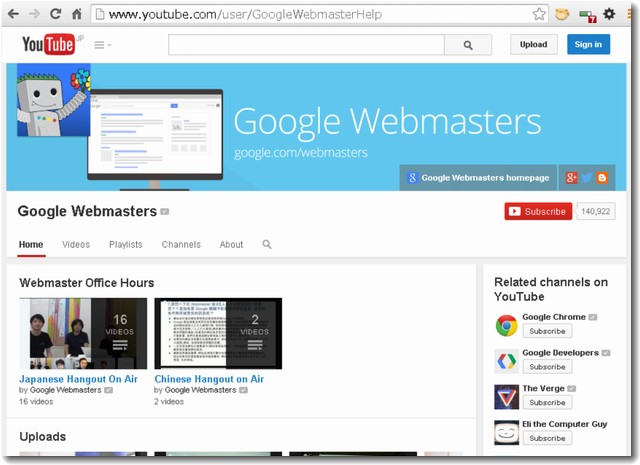This screenshot has height=465, width=640.
Task: Click the browser address bar URL
Action: [245, 14]
